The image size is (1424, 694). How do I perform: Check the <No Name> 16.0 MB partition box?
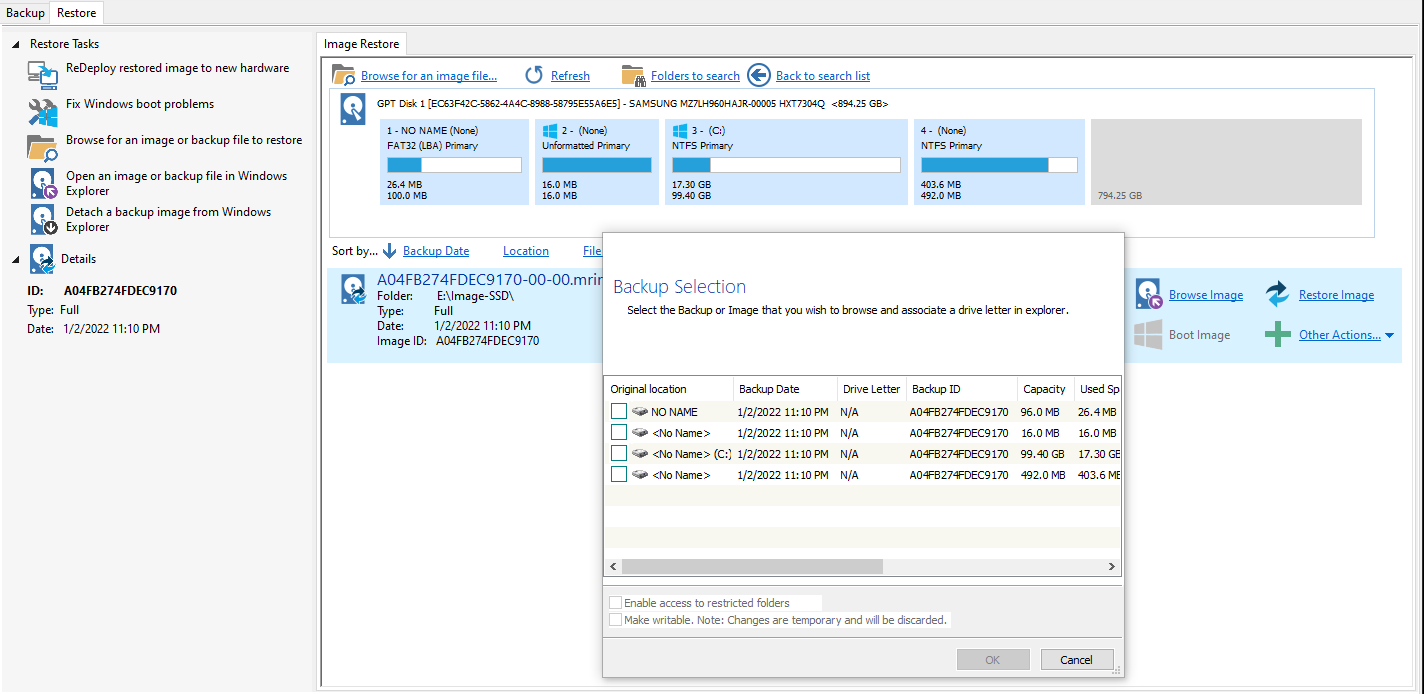click(x=619, y=432)
